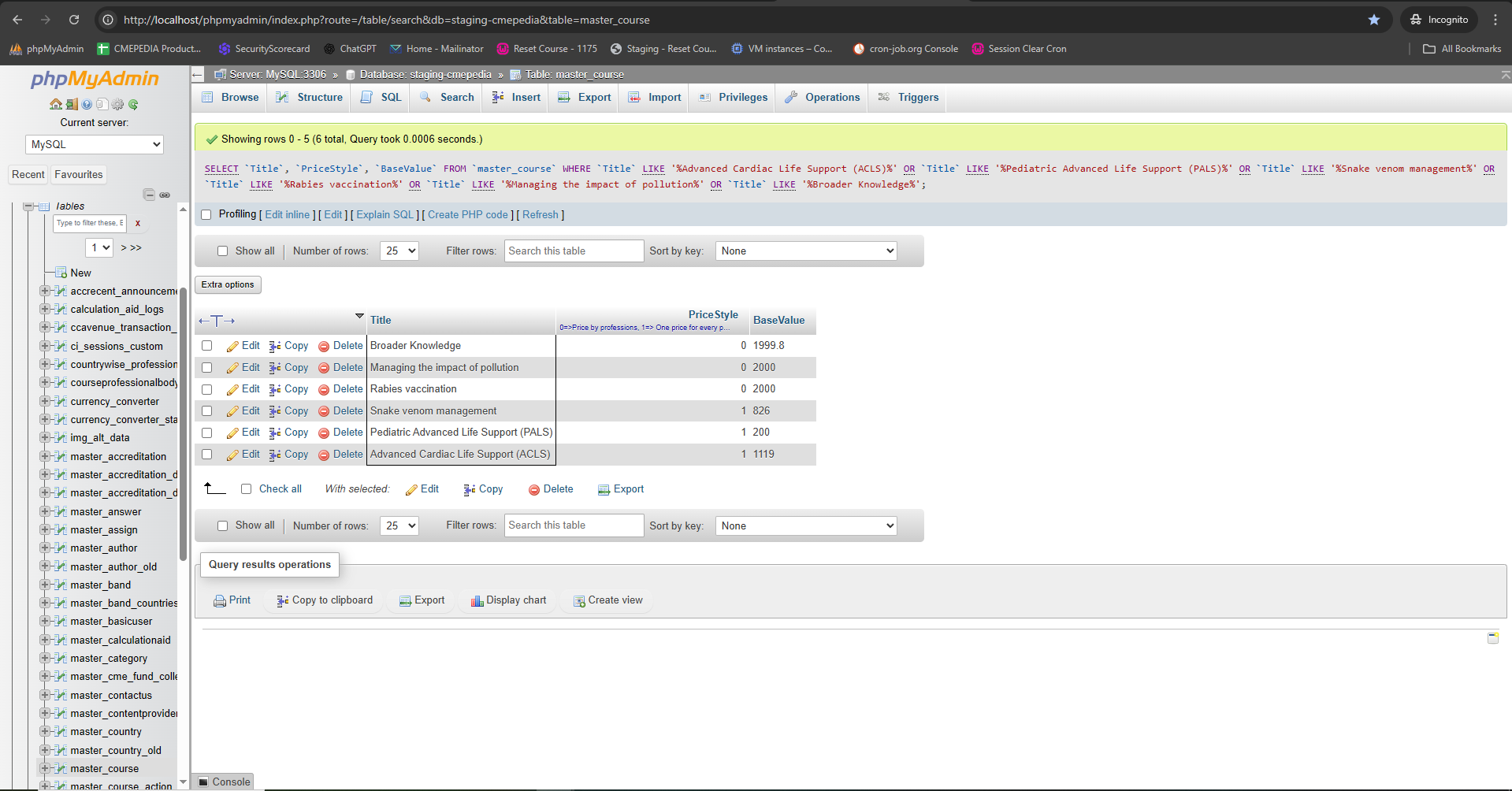Toggle bottom Show all checkbox
Screen dimensions: 1512x791
[222, 525]
